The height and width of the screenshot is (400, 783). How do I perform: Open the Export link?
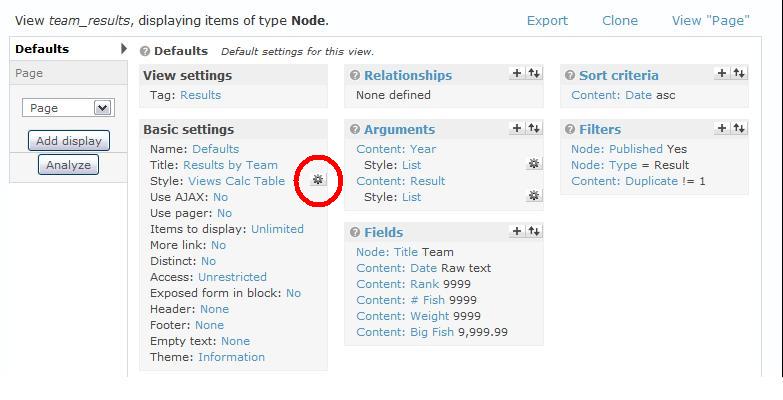tap(547, 20)
